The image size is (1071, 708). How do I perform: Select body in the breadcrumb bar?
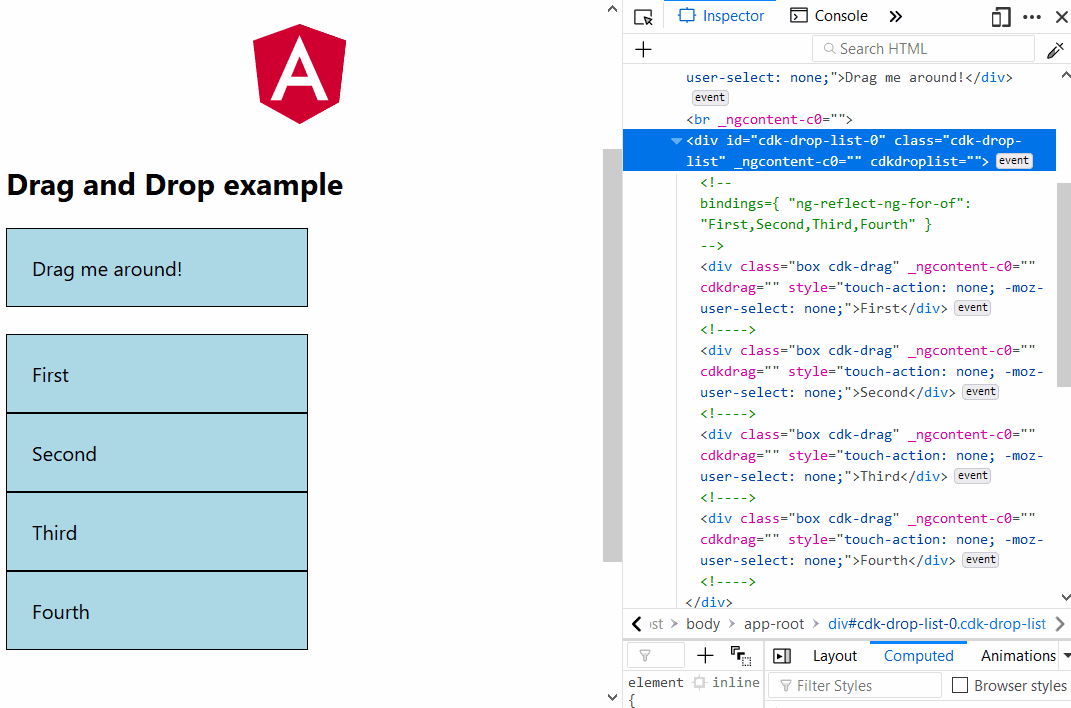point(703,623)
